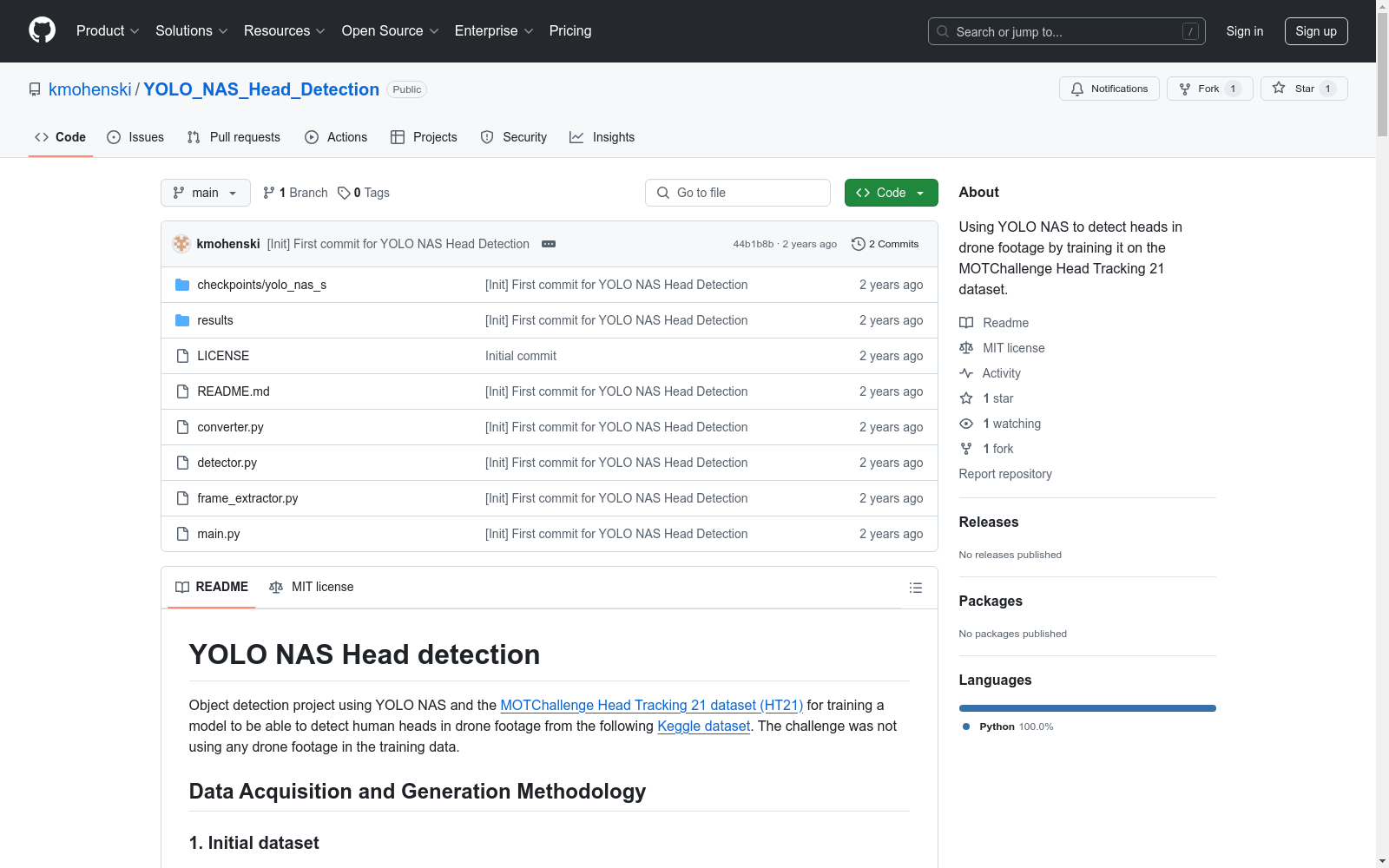The image size is (1389, 868).
Task: Expand the Product menu
Action: (108, 30)
